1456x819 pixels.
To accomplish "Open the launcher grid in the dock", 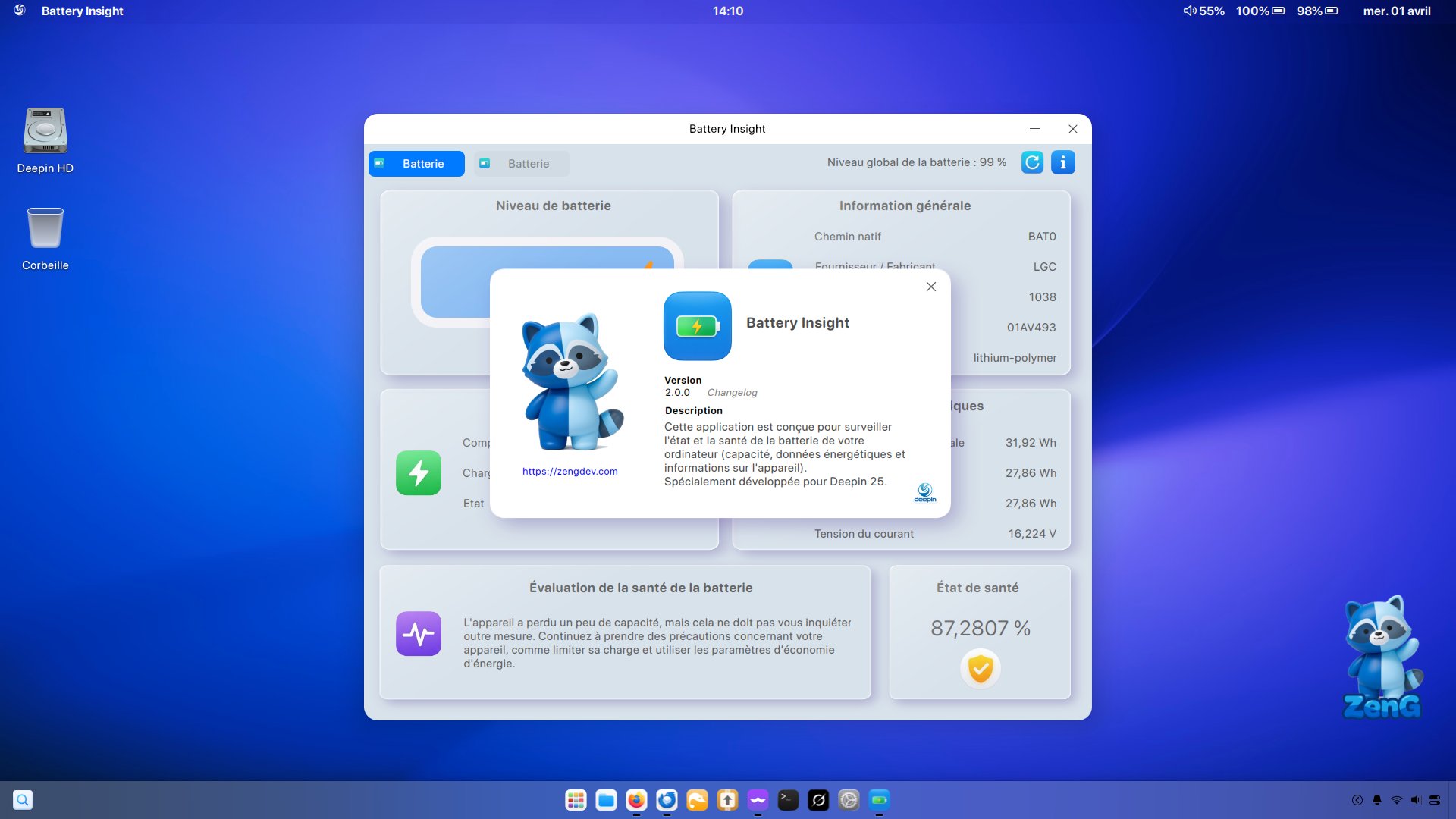I will click(576, 800).
